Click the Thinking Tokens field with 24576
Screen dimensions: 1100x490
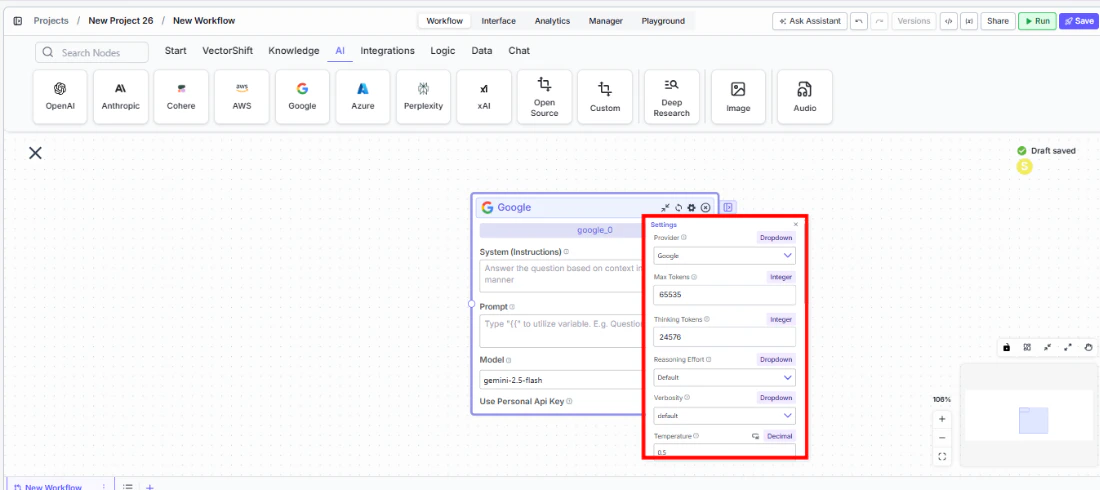click(x=725, y=337)
